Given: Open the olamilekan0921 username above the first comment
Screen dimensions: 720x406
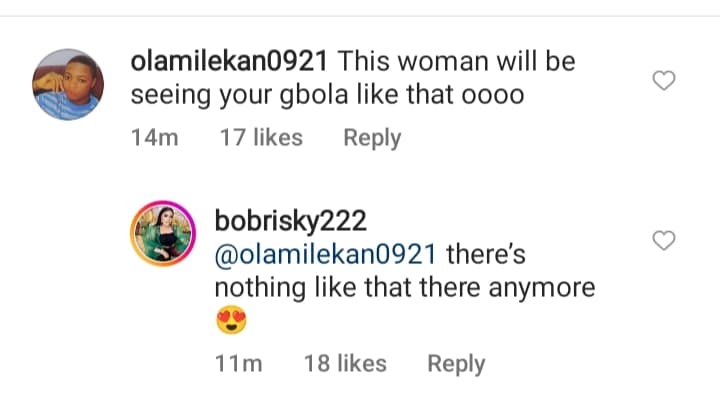Looking at the screenshot, I should tap(230, 60).
